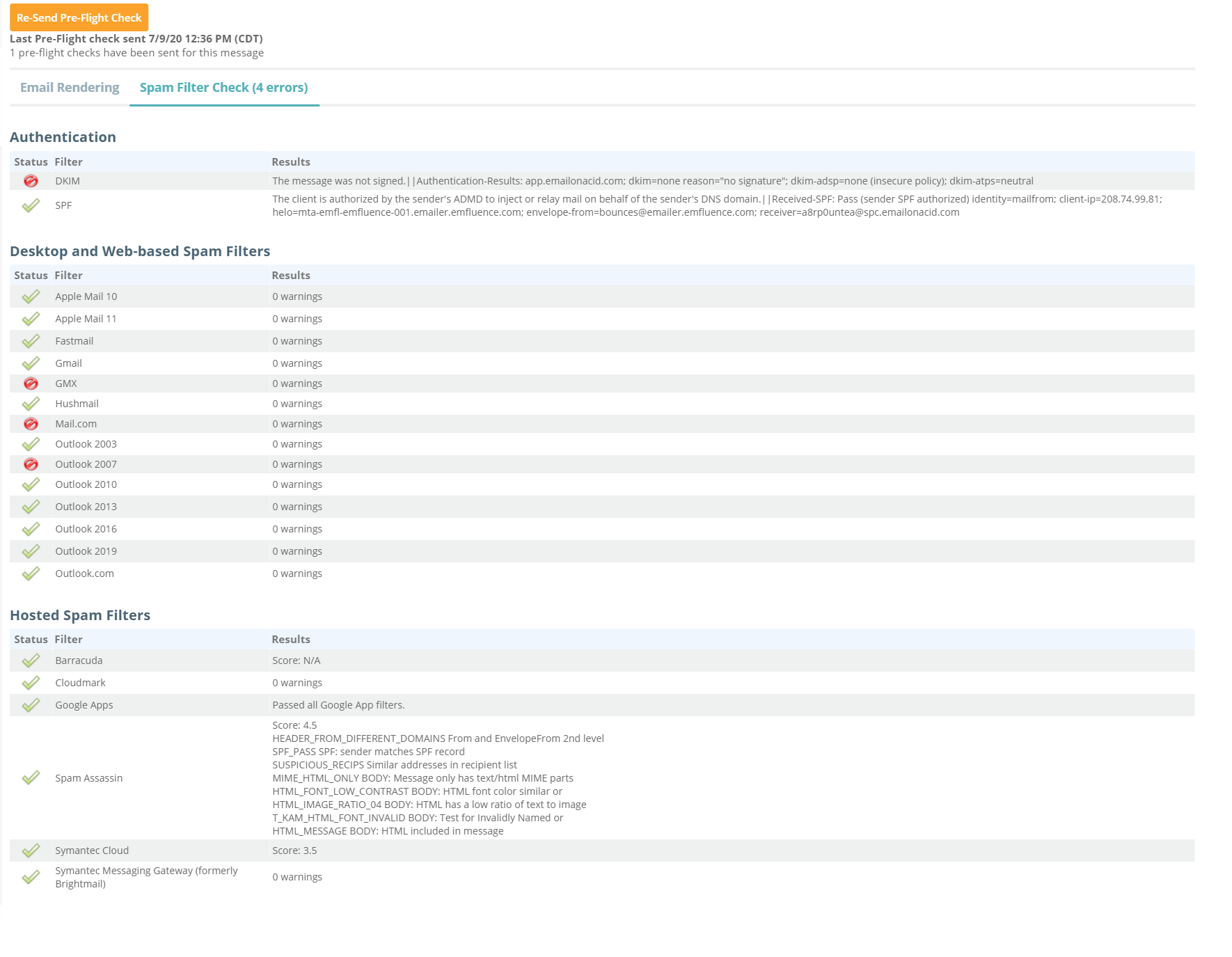
Task: Click the red fail icon beside GMX
Action: pyautogui.click(x=31, y=383)
